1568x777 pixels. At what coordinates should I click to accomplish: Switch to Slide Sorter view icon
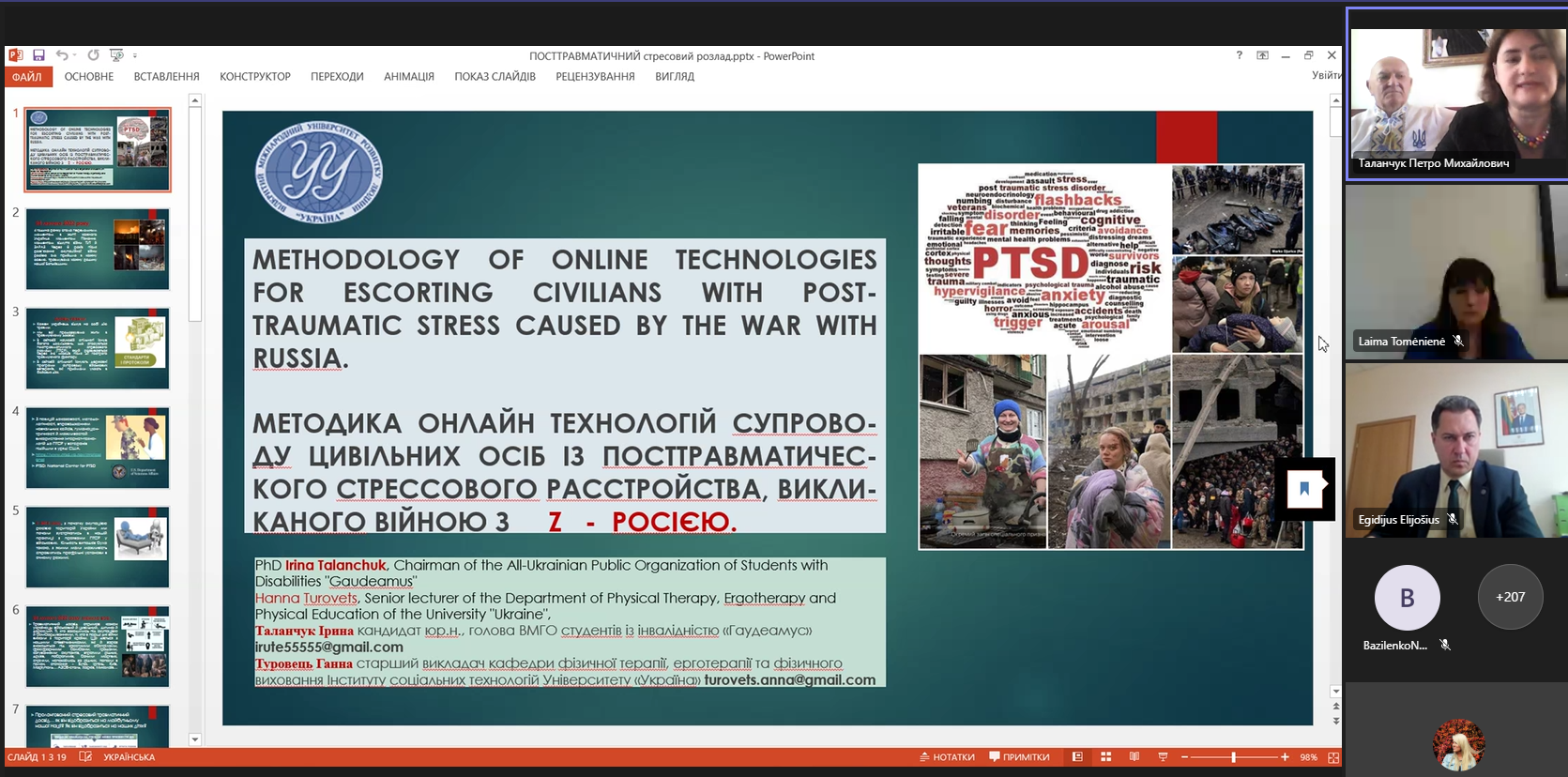pos(1106,757)
